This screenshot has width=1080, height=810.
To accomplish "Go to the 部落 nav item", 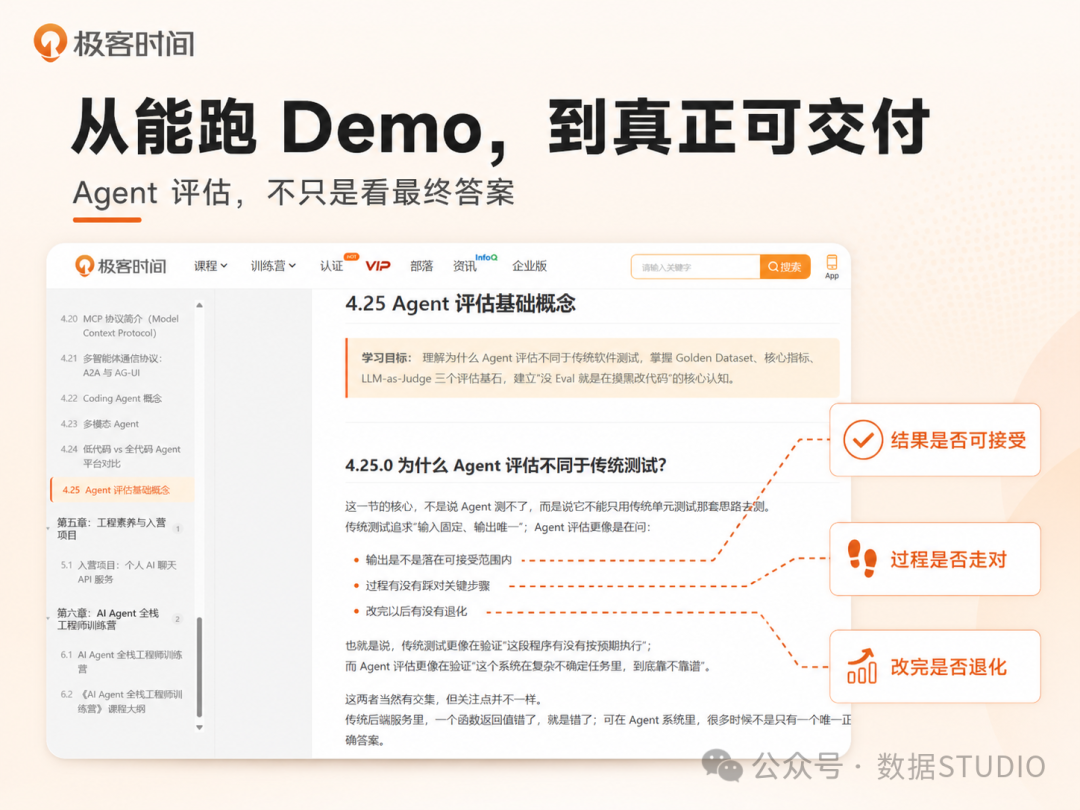I will [x=422, y=266].
